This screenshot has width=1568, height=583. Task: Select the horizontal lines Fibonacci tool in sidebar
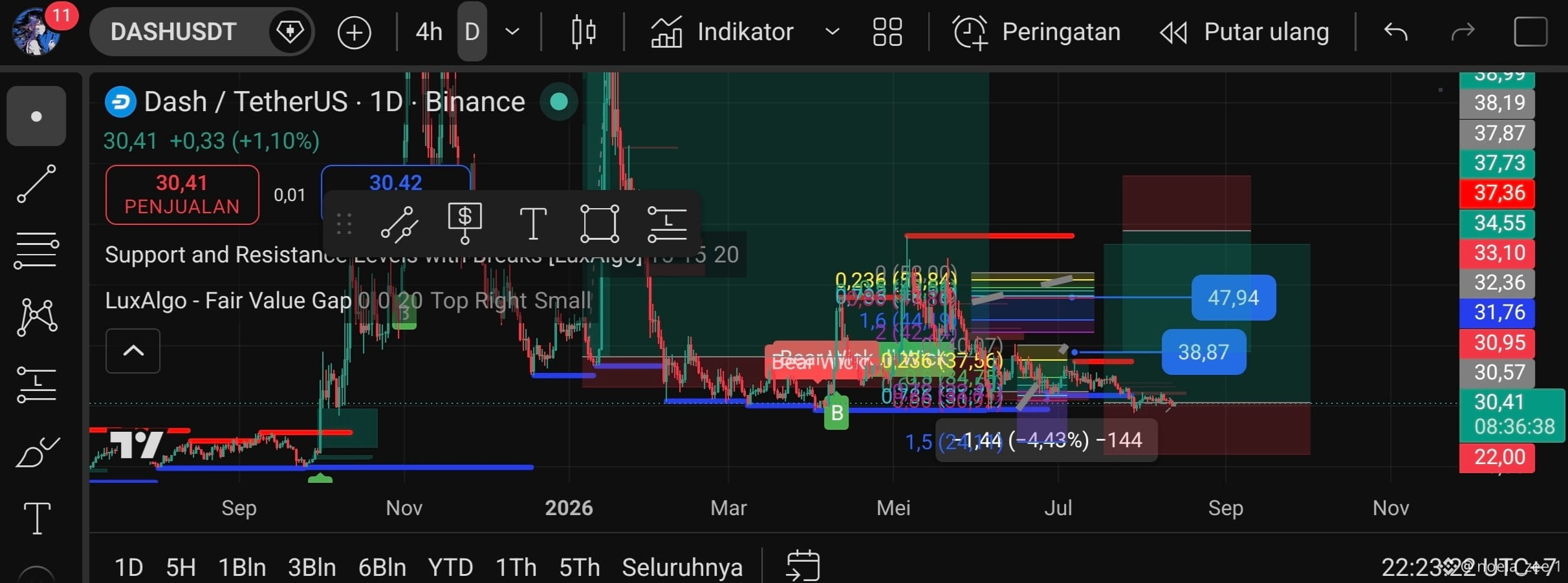click(x=36, y=251)
